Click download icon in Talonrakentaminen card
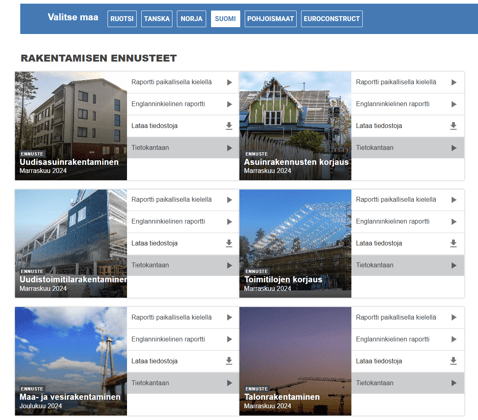 coord(453,361)
